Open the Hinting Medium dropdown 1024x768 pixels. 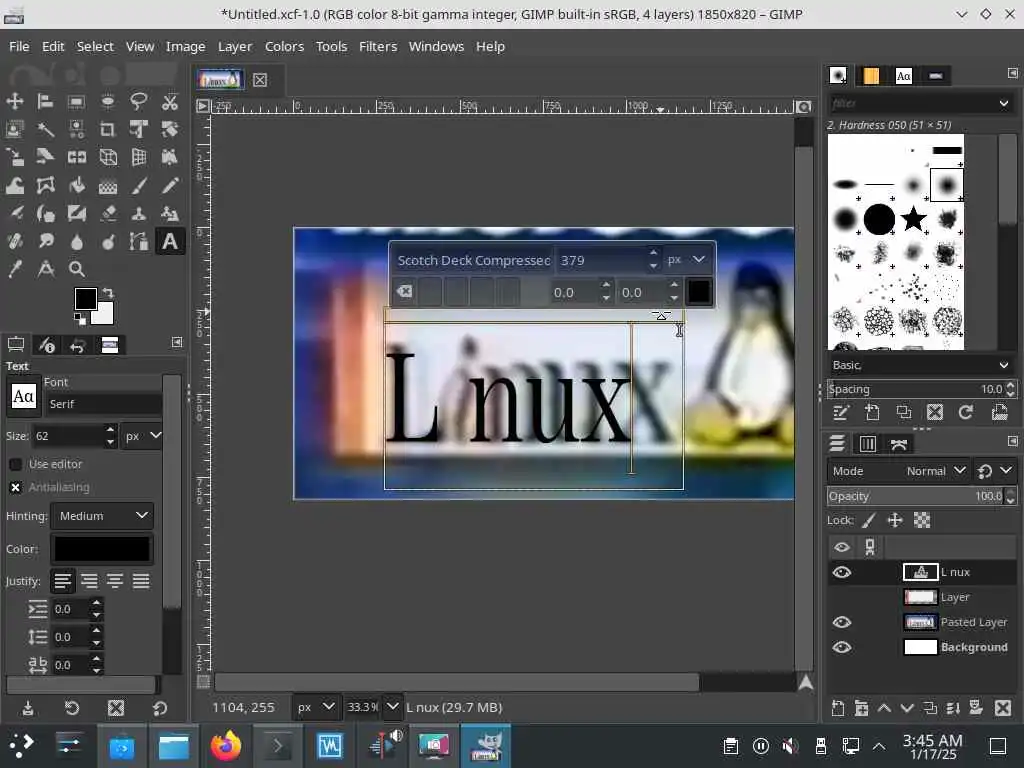coord(103,516)
